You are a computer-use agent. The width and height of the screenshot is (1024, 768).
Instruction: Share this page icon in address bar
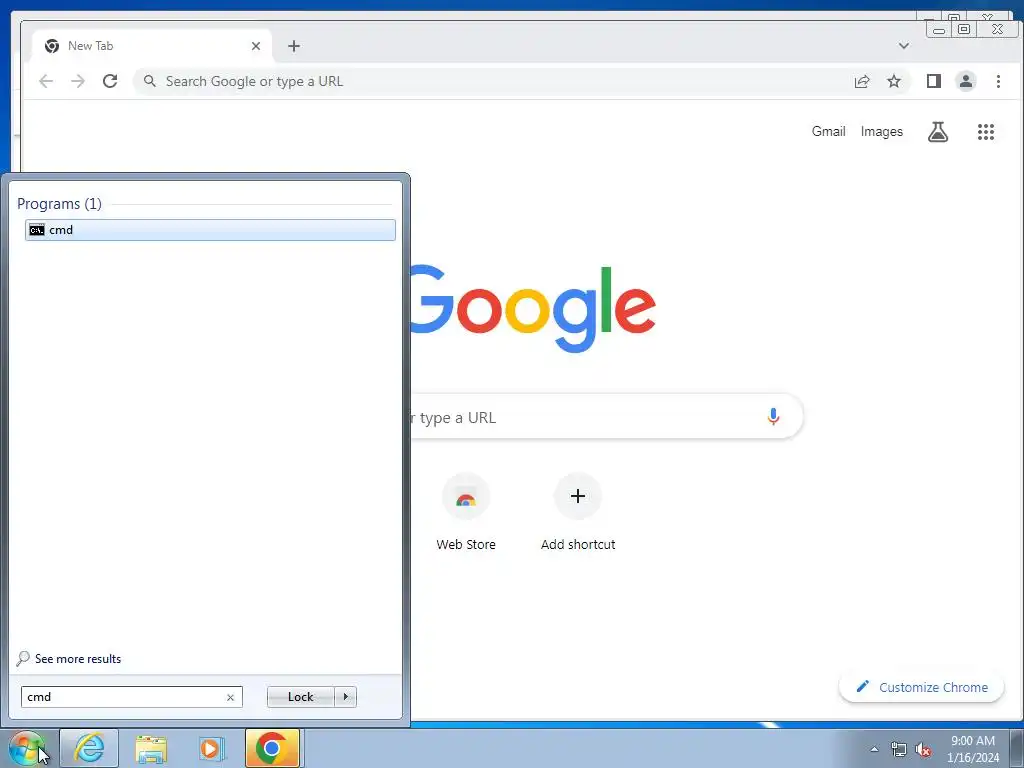(862, 81)
